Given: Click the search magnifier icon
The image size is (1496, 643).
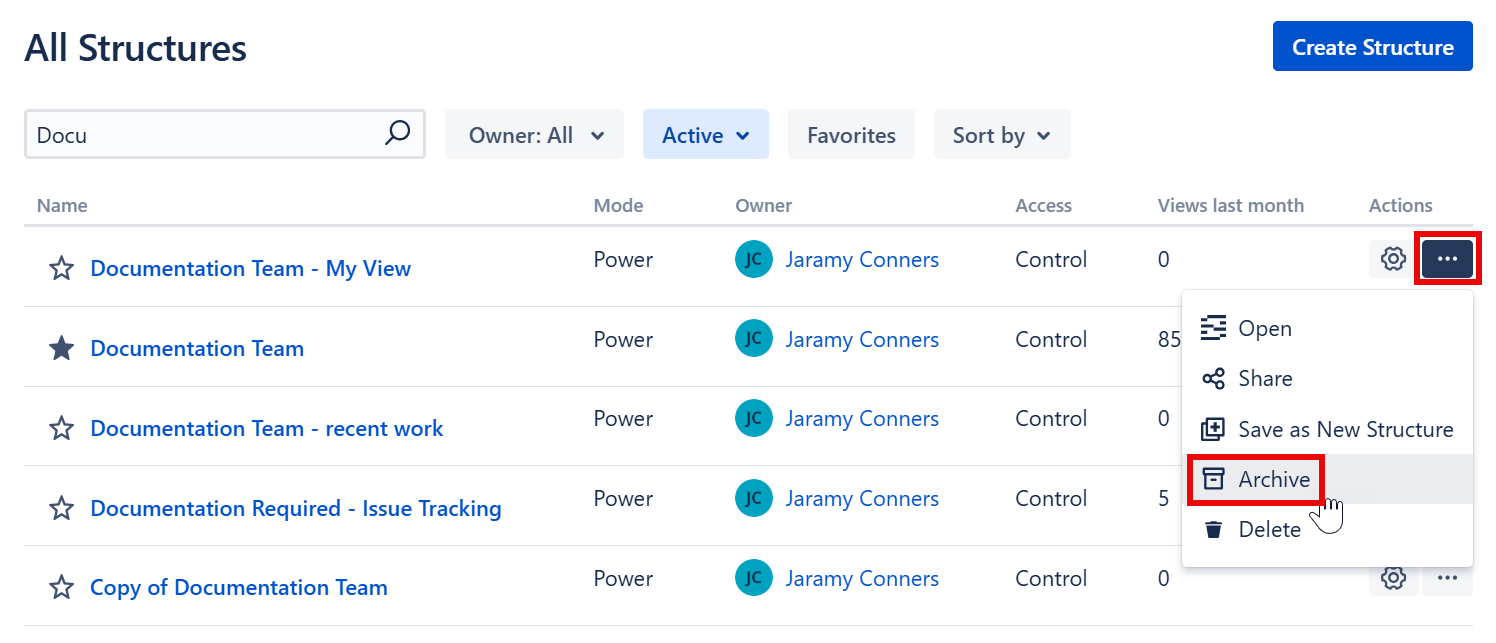Looking at the screenshot, I should click(x=397, y=133).
